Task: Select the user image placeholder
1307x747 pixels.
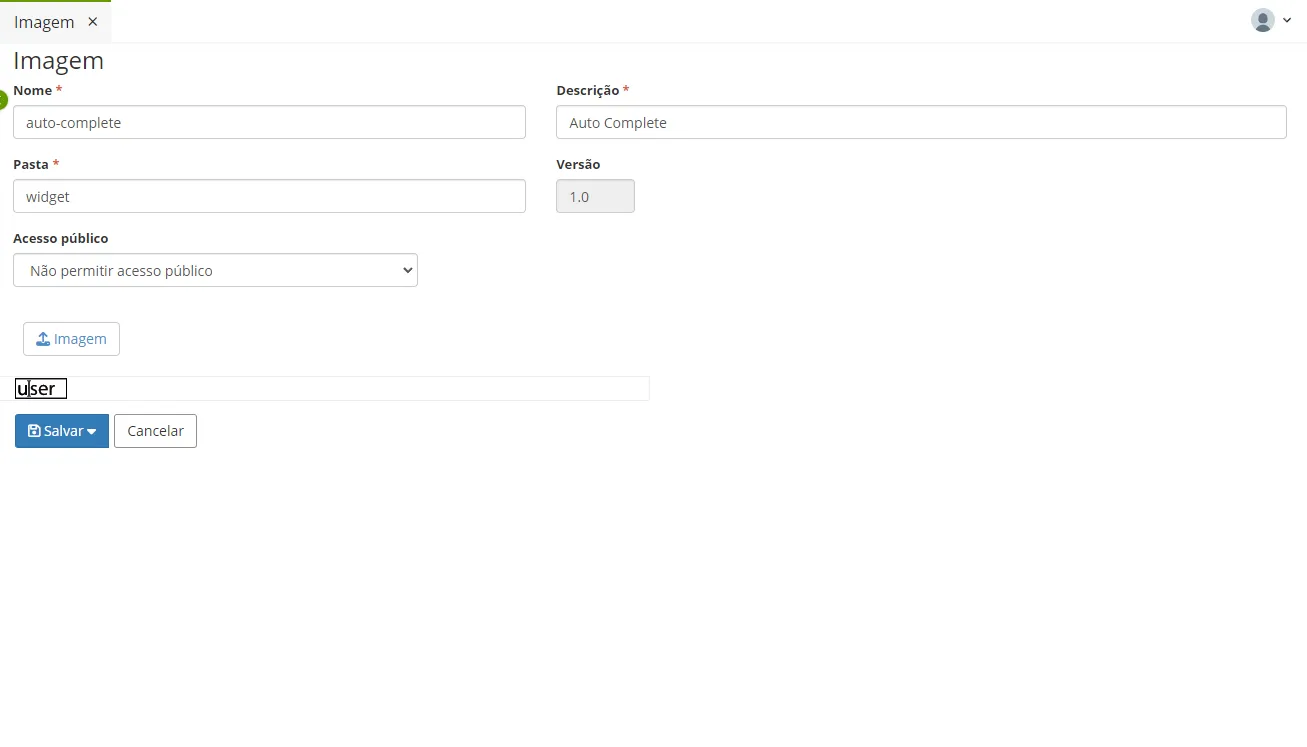Action: pos(41,389)
